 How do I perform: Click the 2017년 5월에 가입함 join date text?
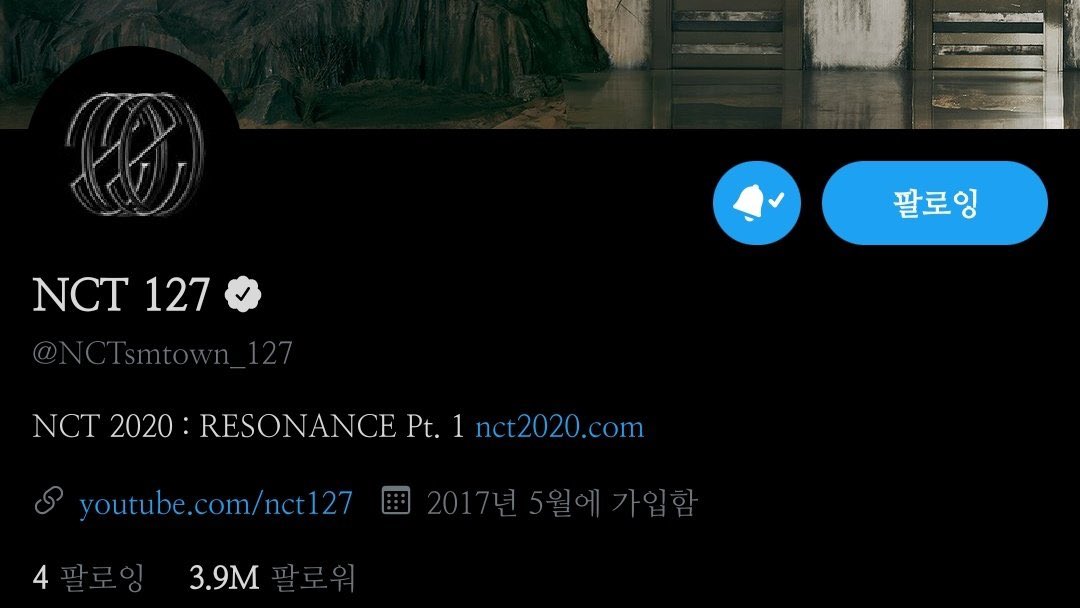pyautogui.click(x=562, y=503)
